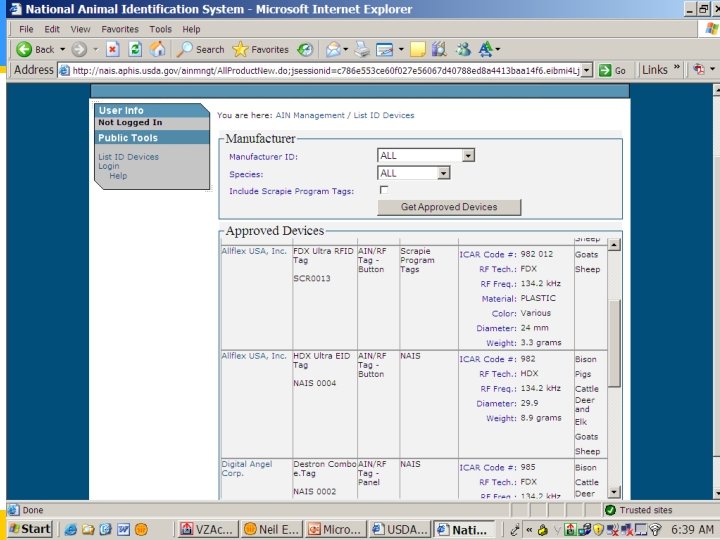Open List ID Devices in Public Tools sidebar
Image resolution: width=720 pixels, height=540 pixels.
click(x=128, y=157)
